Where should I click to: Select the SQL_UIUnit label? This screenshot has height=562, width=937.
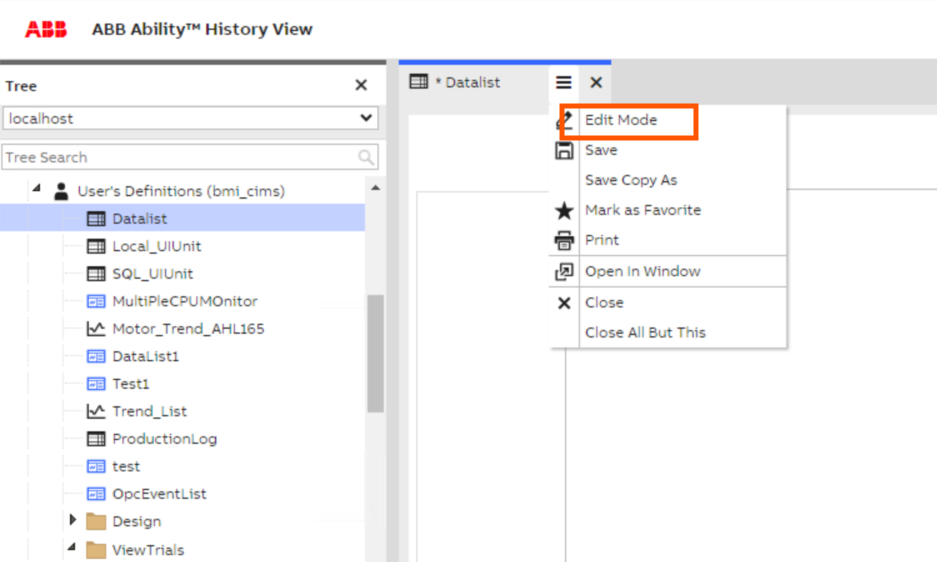click(x=152, y=274)
